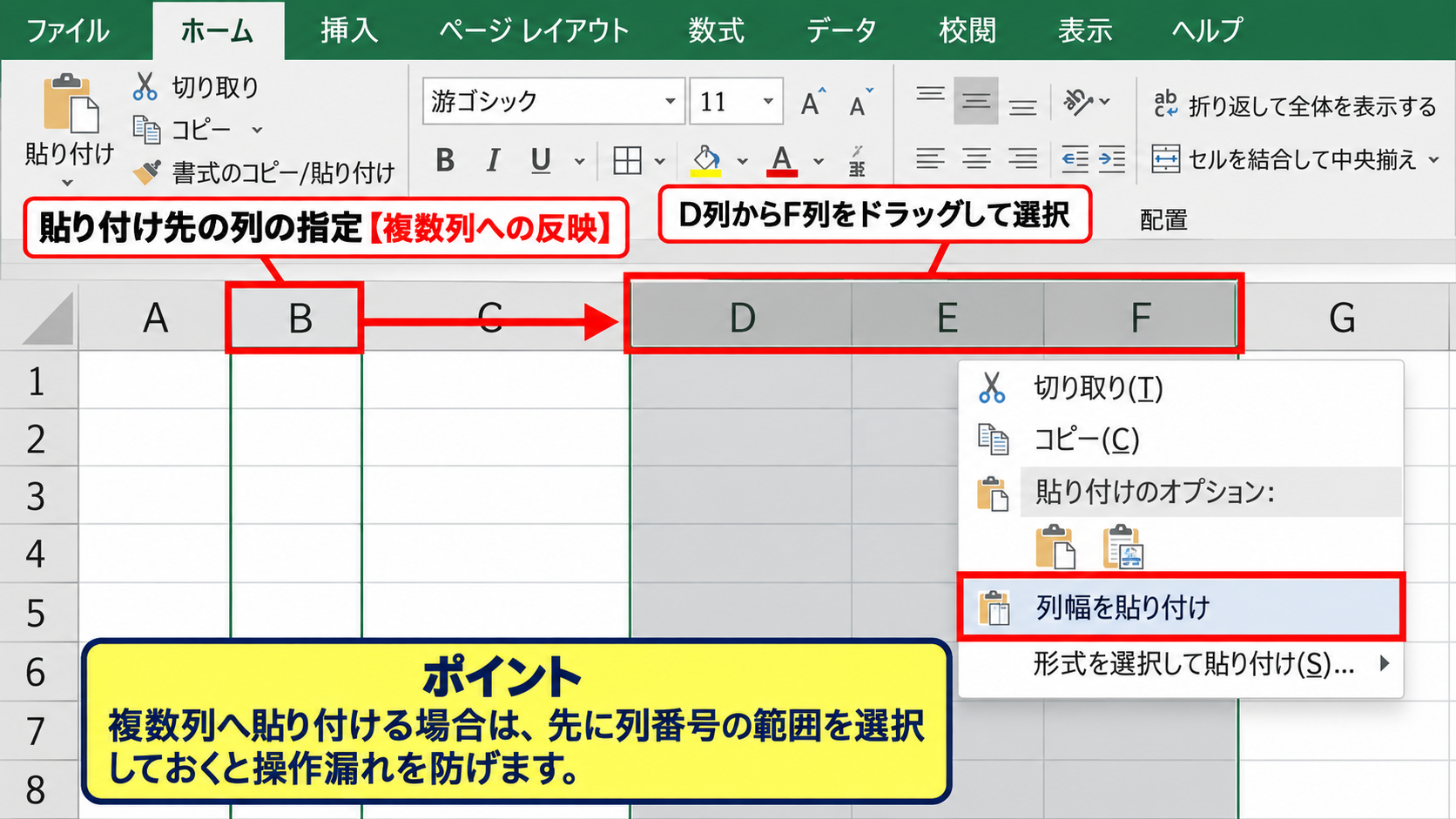Choose 切り取り(T) in context menu
1456x819 pixels.
[x=1181, y=387]
